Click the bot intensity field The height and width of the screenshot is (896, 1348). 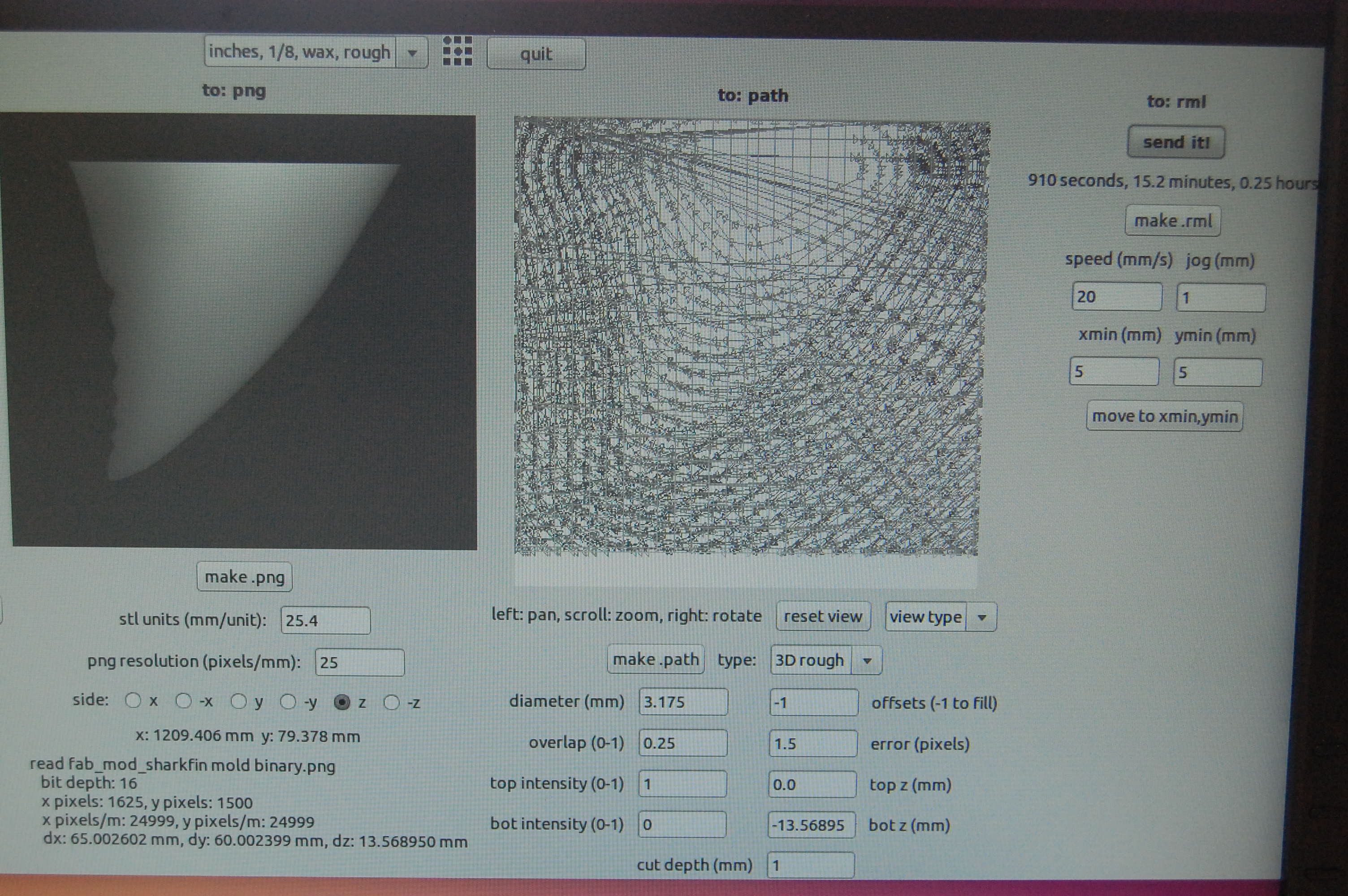pos(682,824)
